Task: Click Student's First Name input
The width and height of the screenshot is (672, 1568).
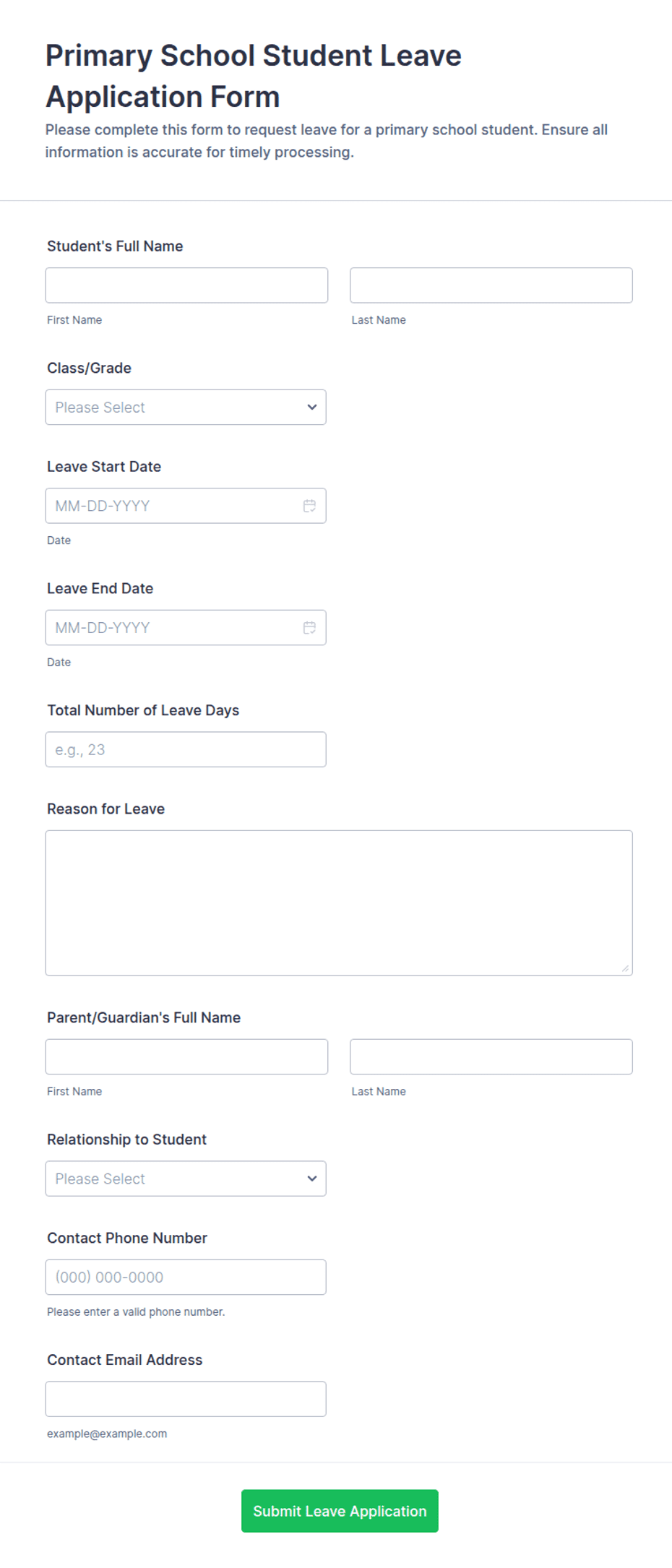Action: pos(186,285)
